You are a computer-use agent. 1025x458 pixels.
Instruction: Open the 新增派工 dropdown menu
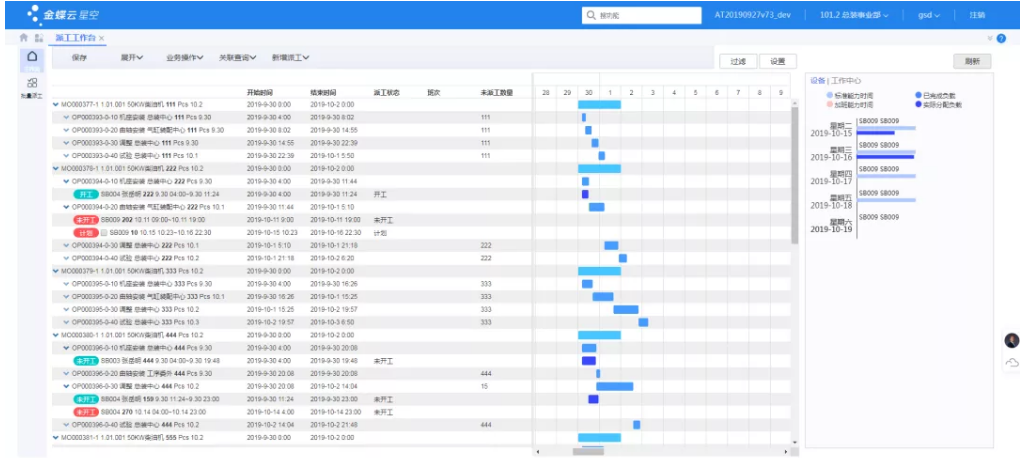pos(290,57)
